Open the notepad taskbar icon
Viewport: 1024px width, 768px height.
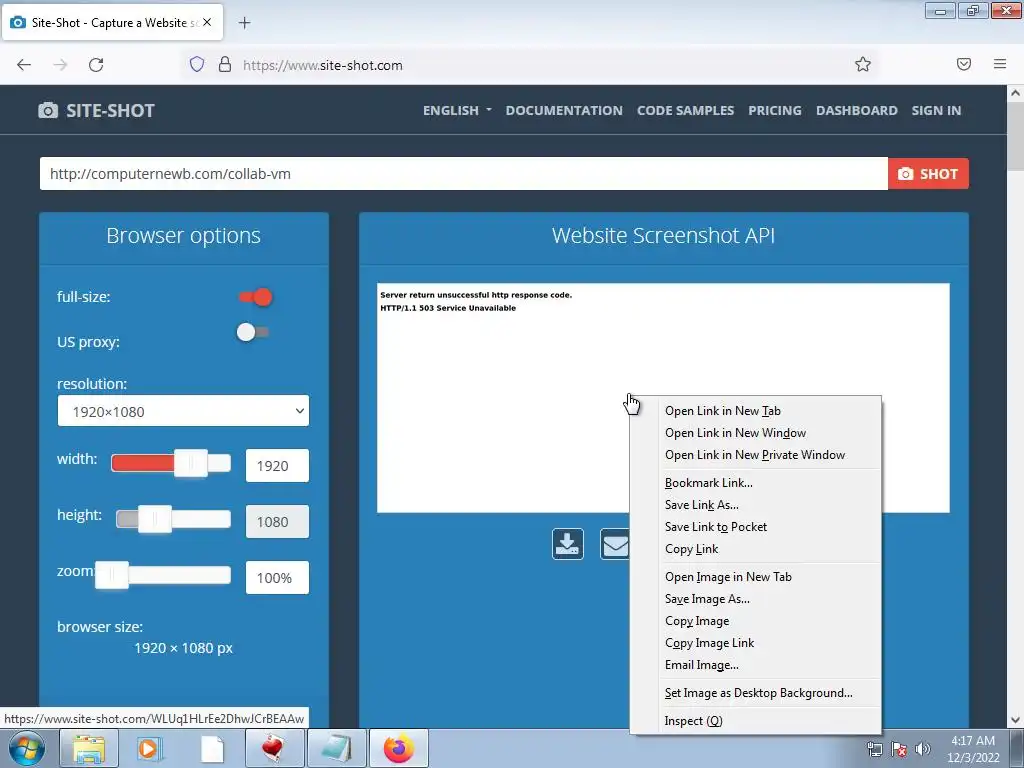(336, 748)
